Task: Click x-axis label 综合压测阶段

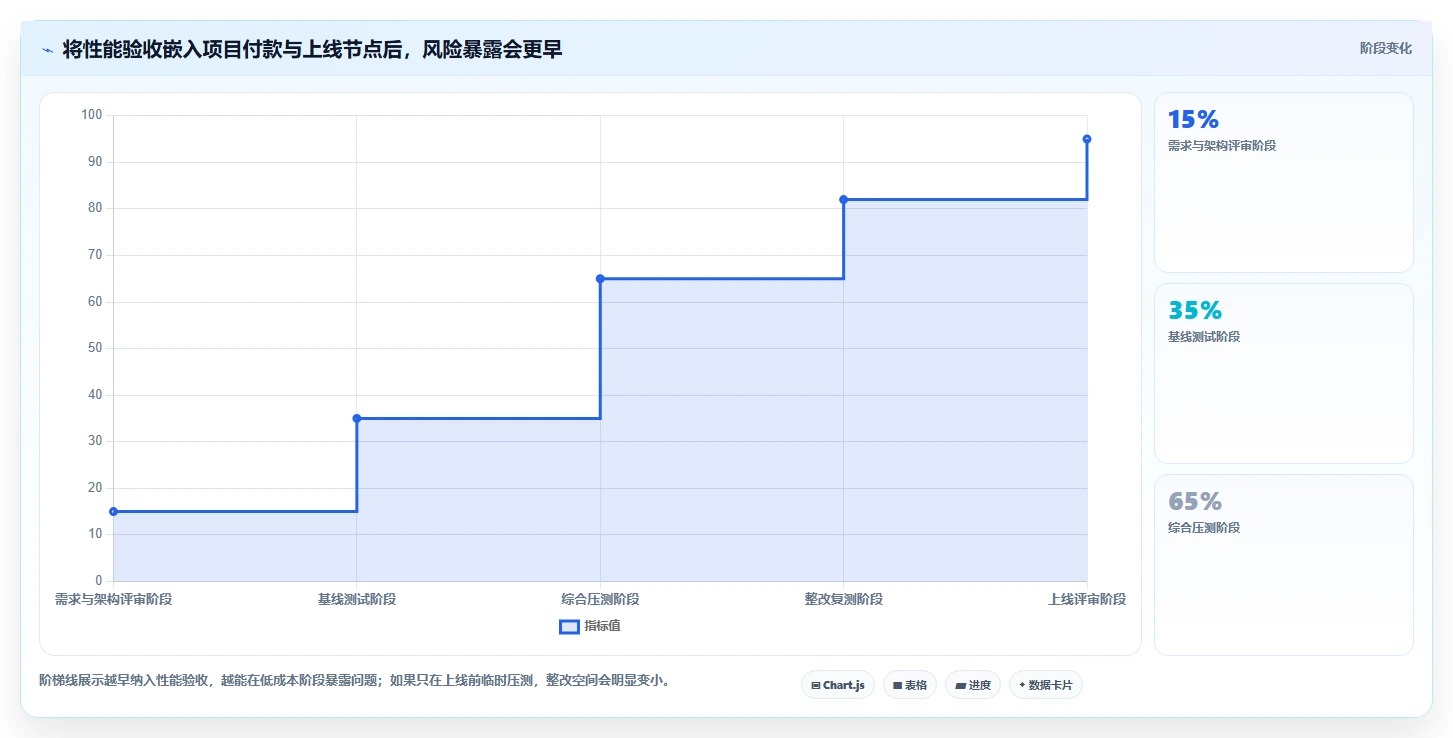Action: 600,600
